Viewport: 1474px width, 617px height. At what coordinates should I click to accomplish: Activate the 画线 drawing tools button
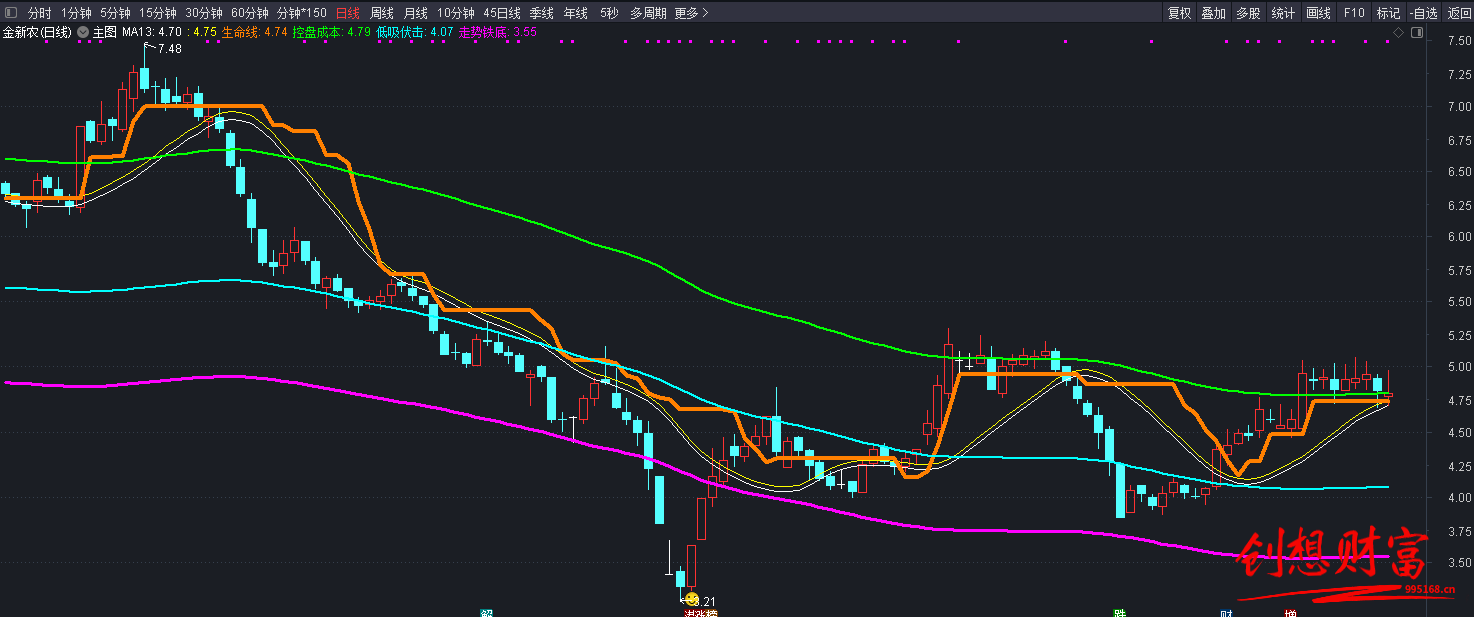(x=1319, y=13)
